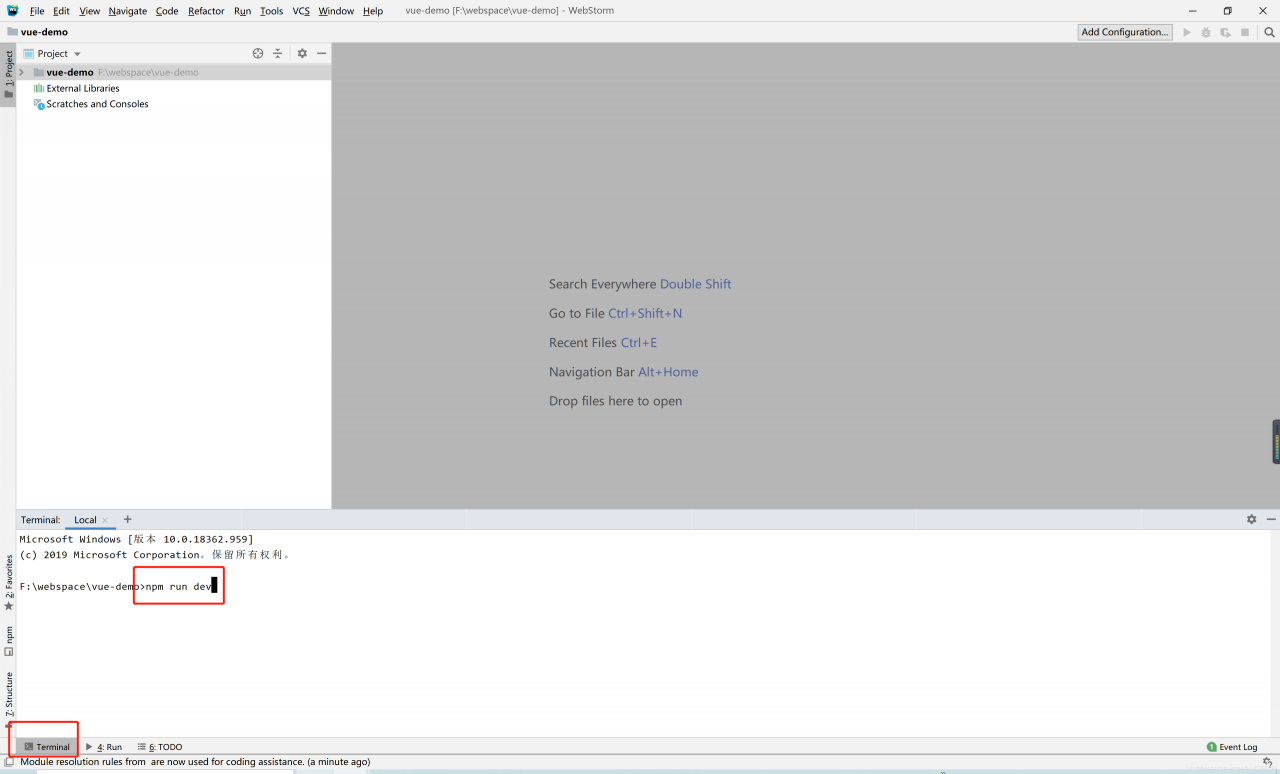Viewport: 1280px width, 774px height.
Task: Click the Run with Coverage icon
Action: [1225, 32]
